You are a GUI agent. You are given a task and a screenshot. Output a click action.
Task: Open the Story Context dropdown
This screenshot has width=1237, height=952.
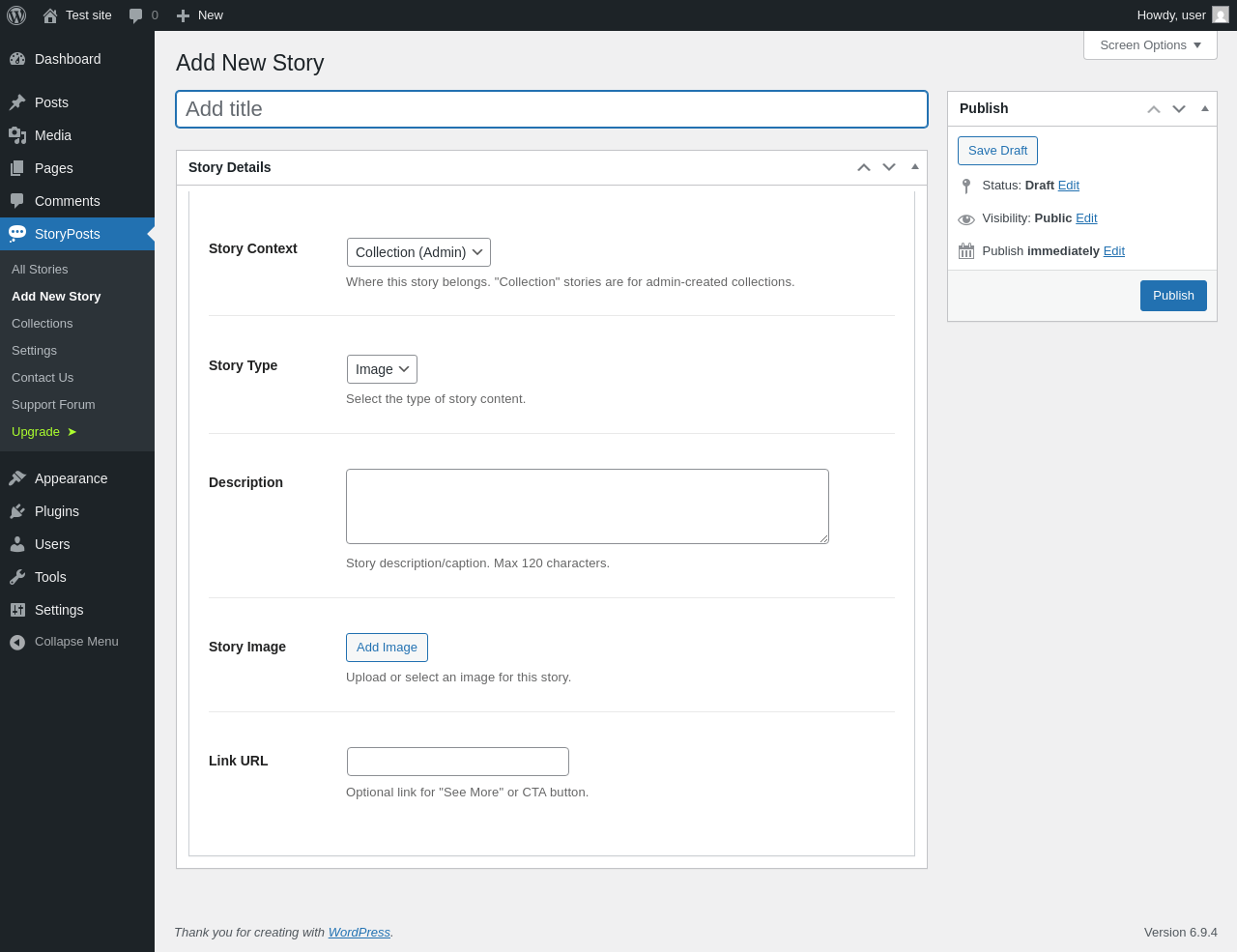click(x=418, y=252)
